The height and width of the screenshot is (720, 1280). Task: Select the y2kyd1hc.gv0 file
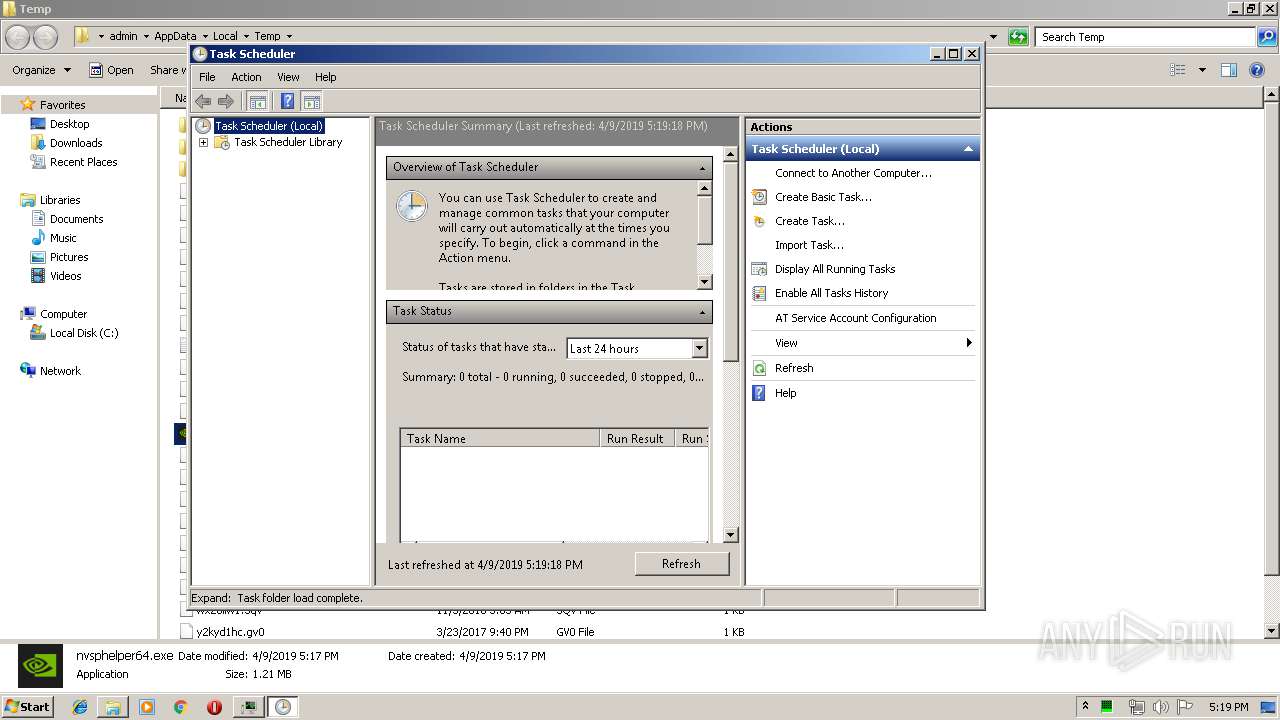[230, 632]
